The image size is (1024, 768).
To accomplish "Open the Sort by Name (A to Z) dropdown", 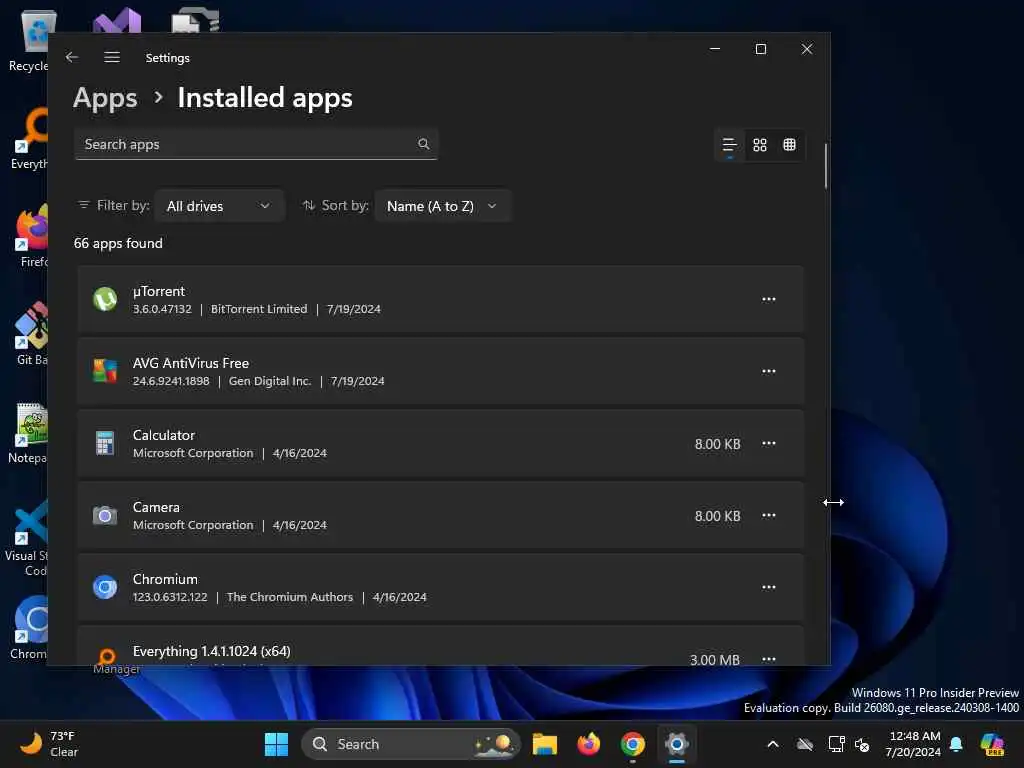I will (x=442, y=206).
